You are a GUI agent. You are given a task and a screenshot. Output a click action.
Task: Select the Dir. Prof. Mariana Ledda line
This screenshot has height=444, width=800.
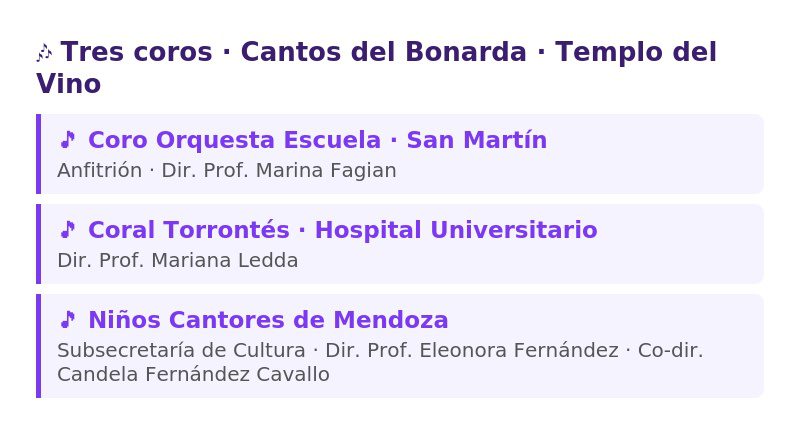click(178, 260)
